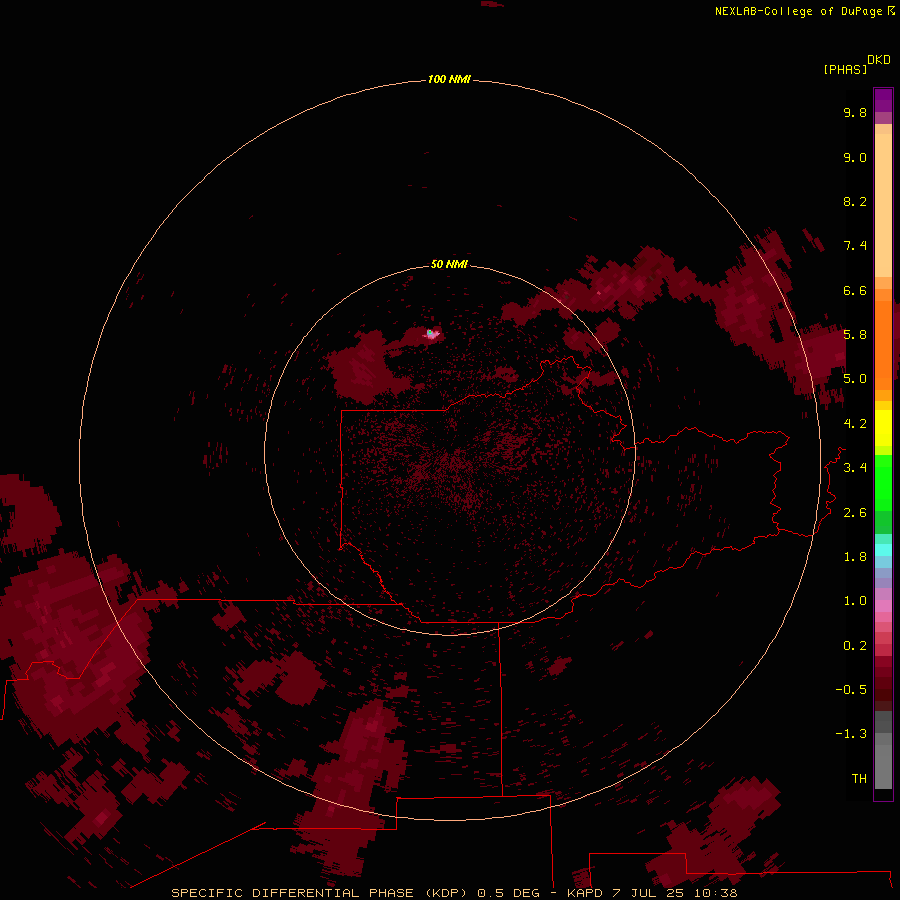Pick the light peach segment of the color scale
The image size is (900, 900).
click(x=883, y=205)
